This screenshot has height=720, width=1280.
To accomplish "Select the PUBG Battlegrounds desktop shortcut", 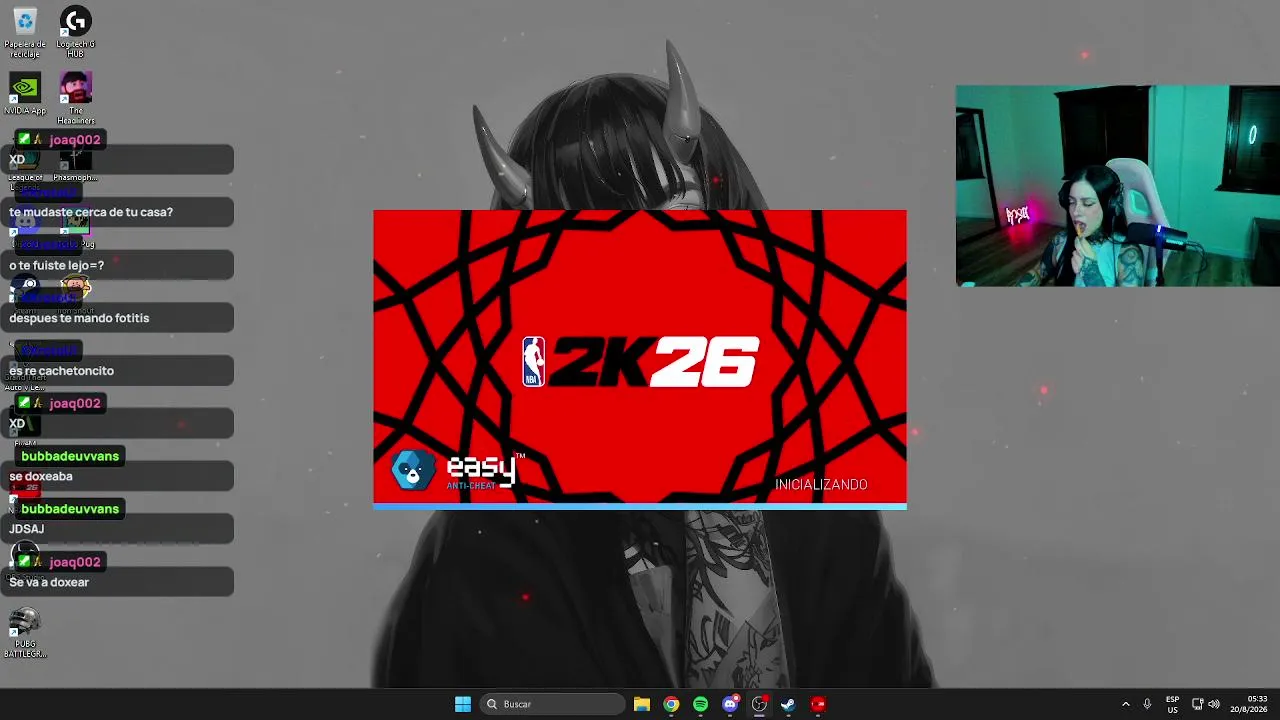I will coord(25,634).
